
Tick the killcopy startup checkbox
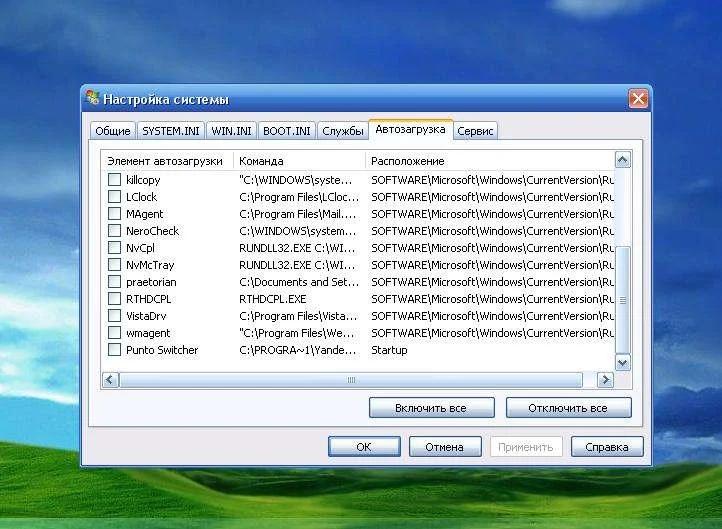pos(114,180)
